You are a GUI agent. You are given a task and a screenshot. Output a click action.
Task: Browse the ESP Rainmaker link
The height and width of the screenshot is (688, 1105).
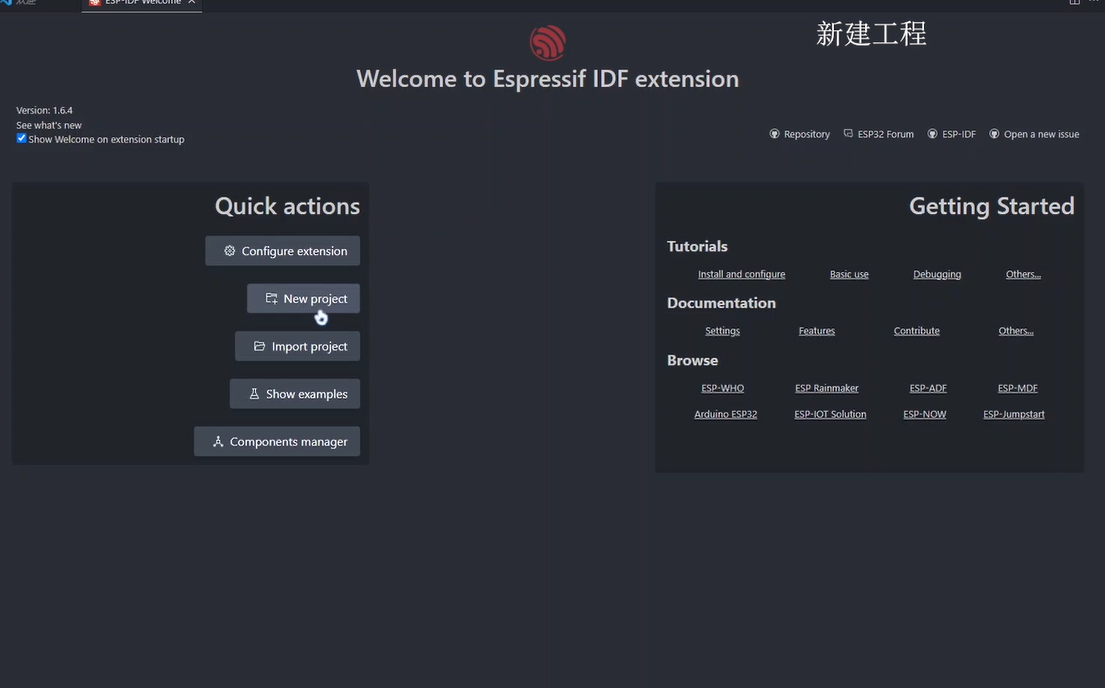[827, 388]
